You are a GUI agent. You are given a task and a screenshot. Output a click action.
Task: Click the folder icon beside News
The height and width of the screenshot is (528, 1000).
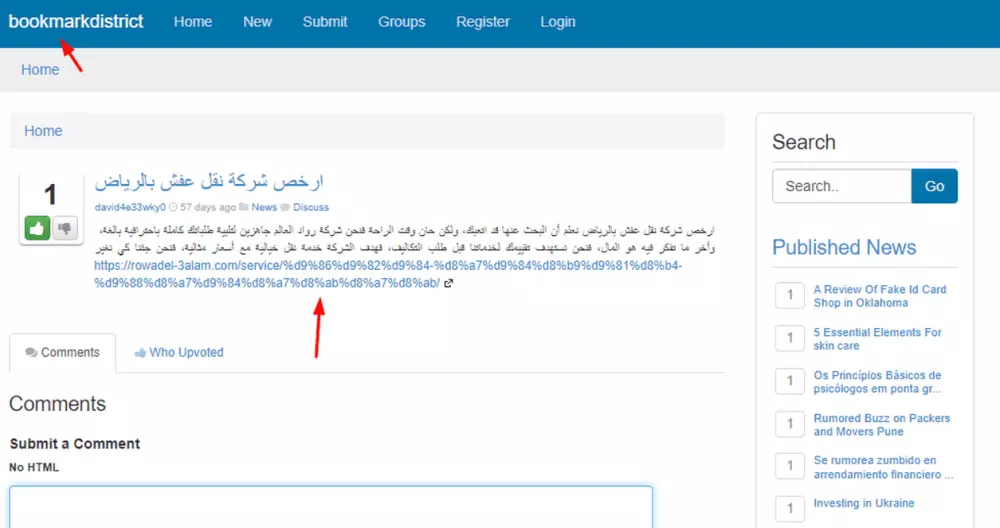[244, 207]
